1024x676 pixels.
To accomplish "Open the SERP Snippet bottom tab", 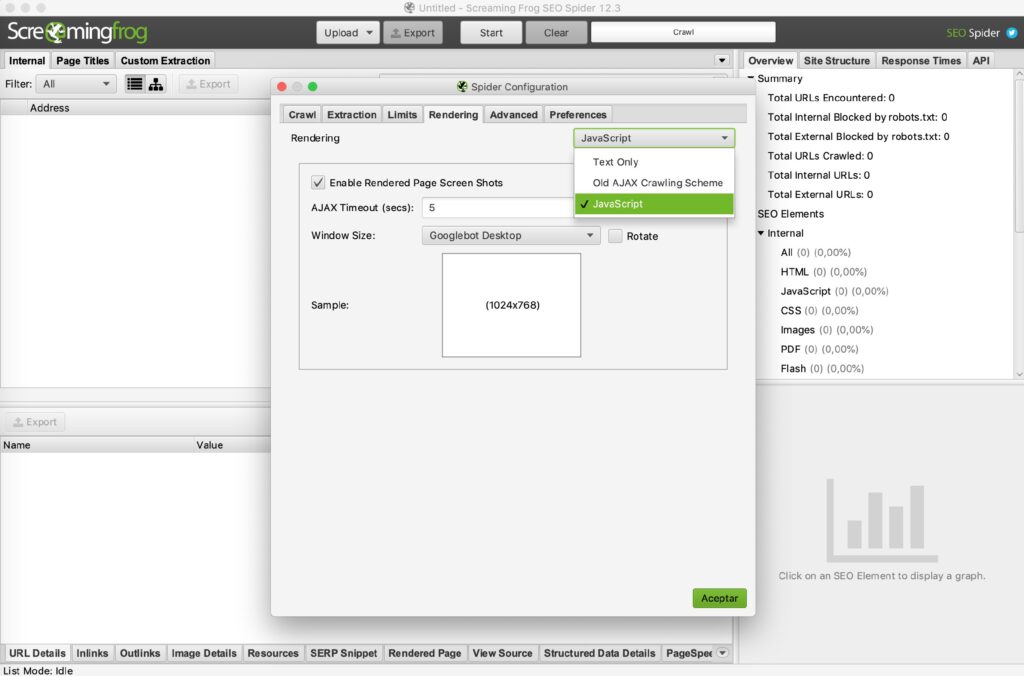I will coord(344,652).
